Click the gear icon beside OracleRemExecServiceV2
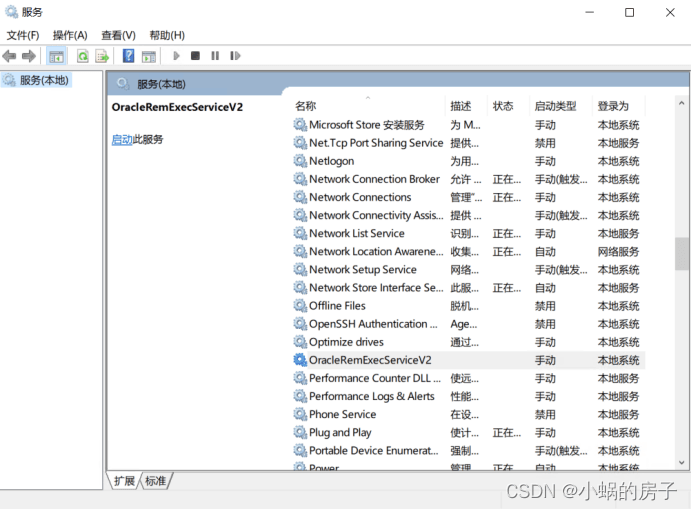Viewport: 692px width, 510px height. click(x=300, y=360)
